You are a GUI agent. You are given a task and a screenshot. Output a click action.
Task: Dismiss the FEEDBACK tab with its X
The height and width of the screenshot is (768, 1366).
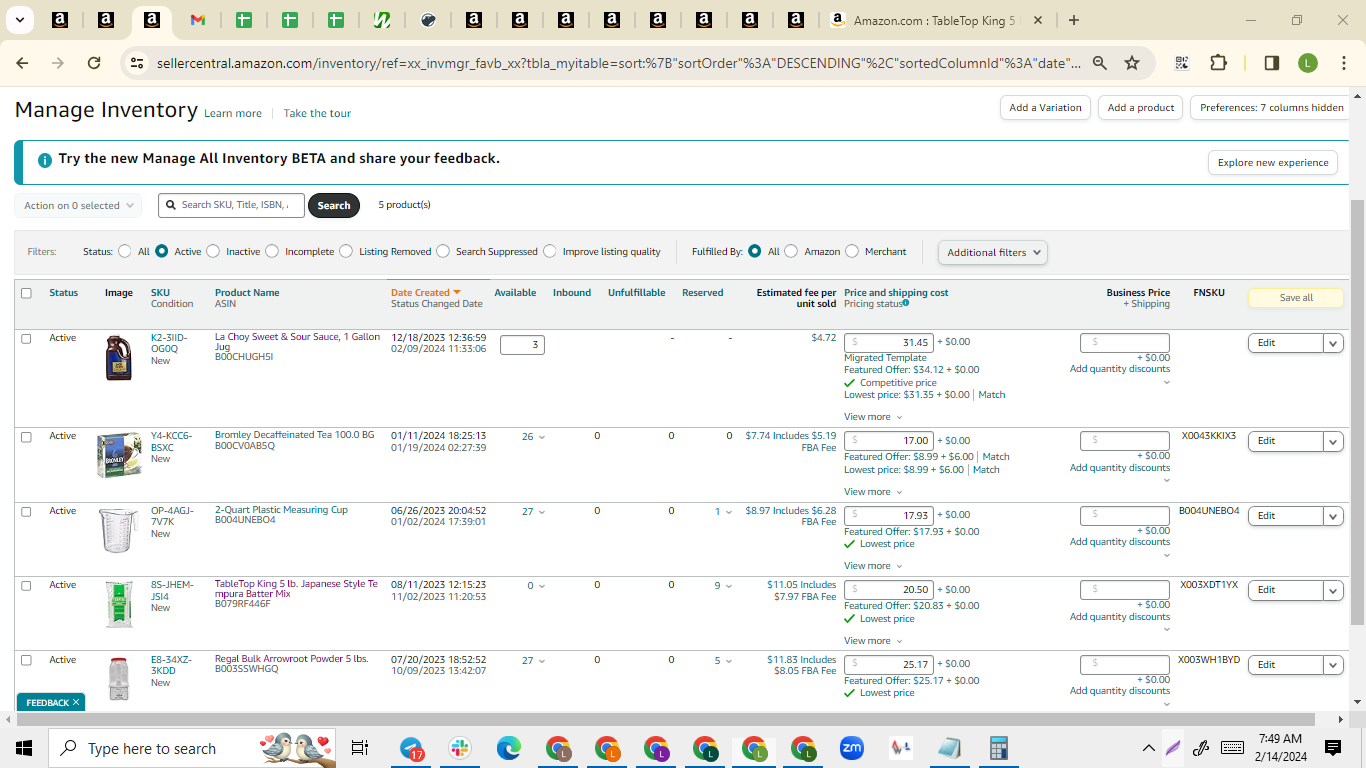click(75, 703)
